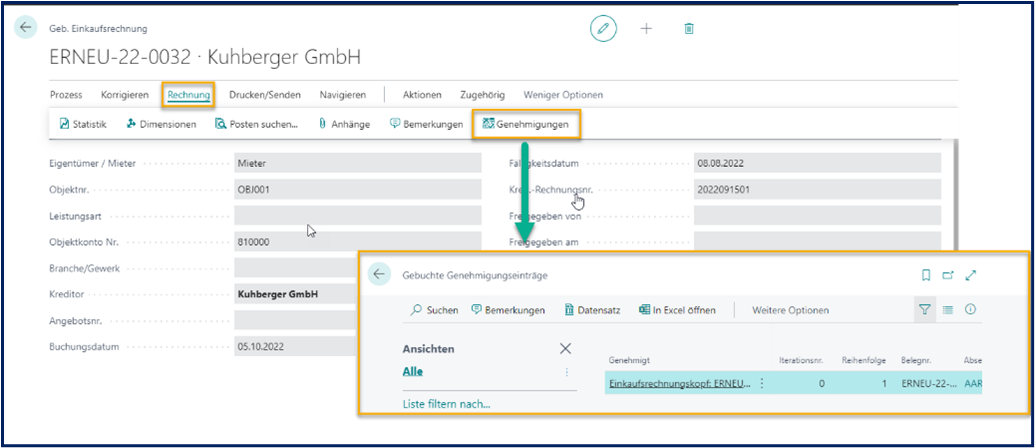Click the plus icon to create new
This screenshot has width=1035, height=448.
[646, 28]
